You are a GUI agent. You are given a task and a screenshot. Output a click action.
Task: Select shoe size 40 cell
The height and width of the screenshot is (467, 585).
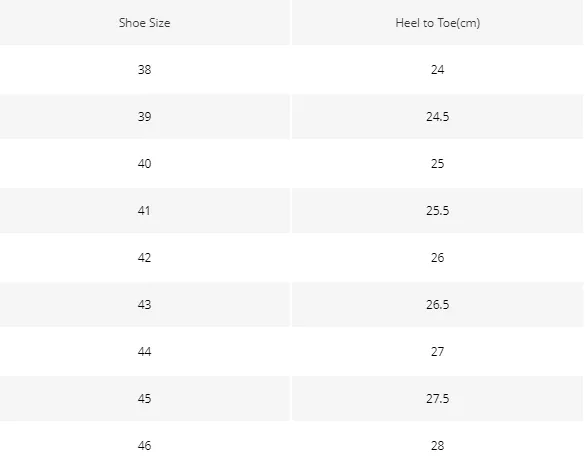click(x=145, y=164)
